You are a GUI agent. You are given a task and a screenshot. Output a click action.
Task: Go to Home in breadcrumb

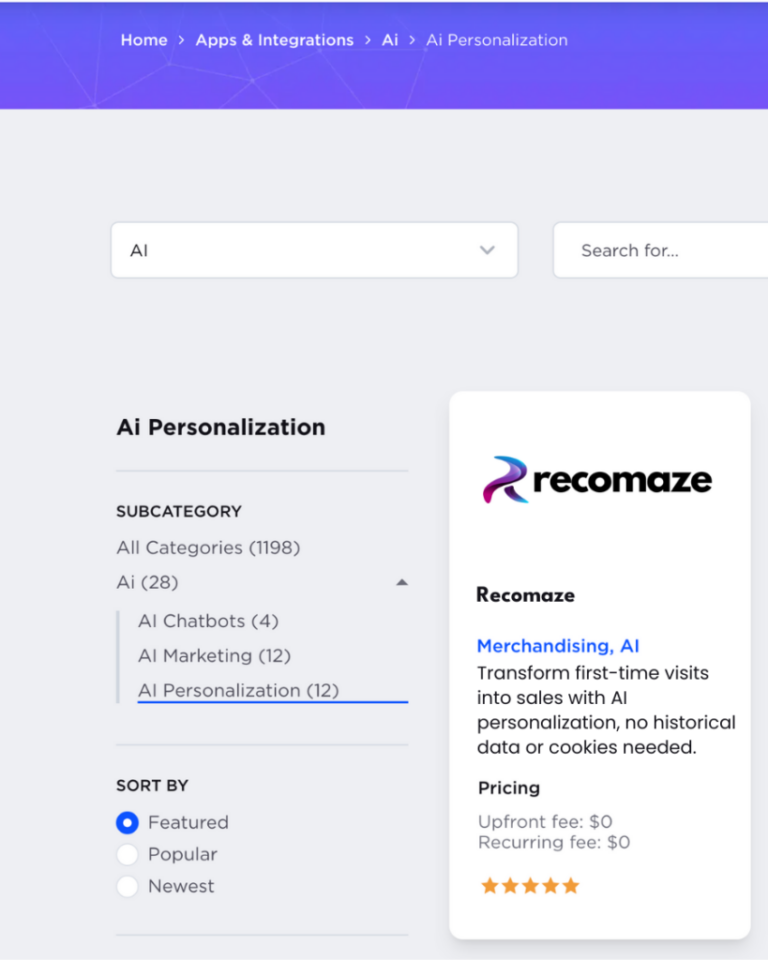(144, 40)
